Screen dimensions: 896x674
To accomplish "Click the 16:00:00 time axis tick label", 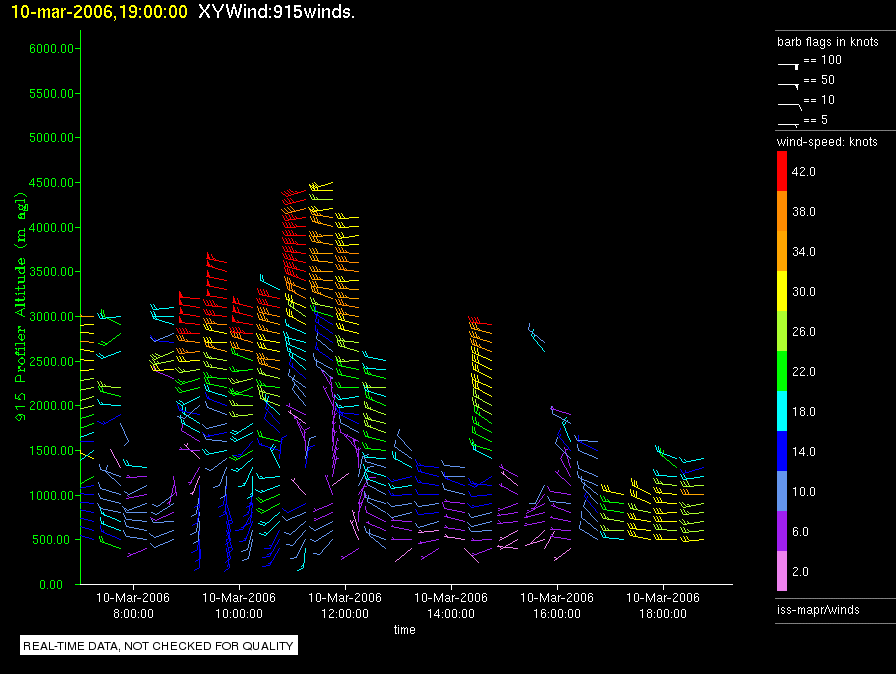I will click(557, 604).
